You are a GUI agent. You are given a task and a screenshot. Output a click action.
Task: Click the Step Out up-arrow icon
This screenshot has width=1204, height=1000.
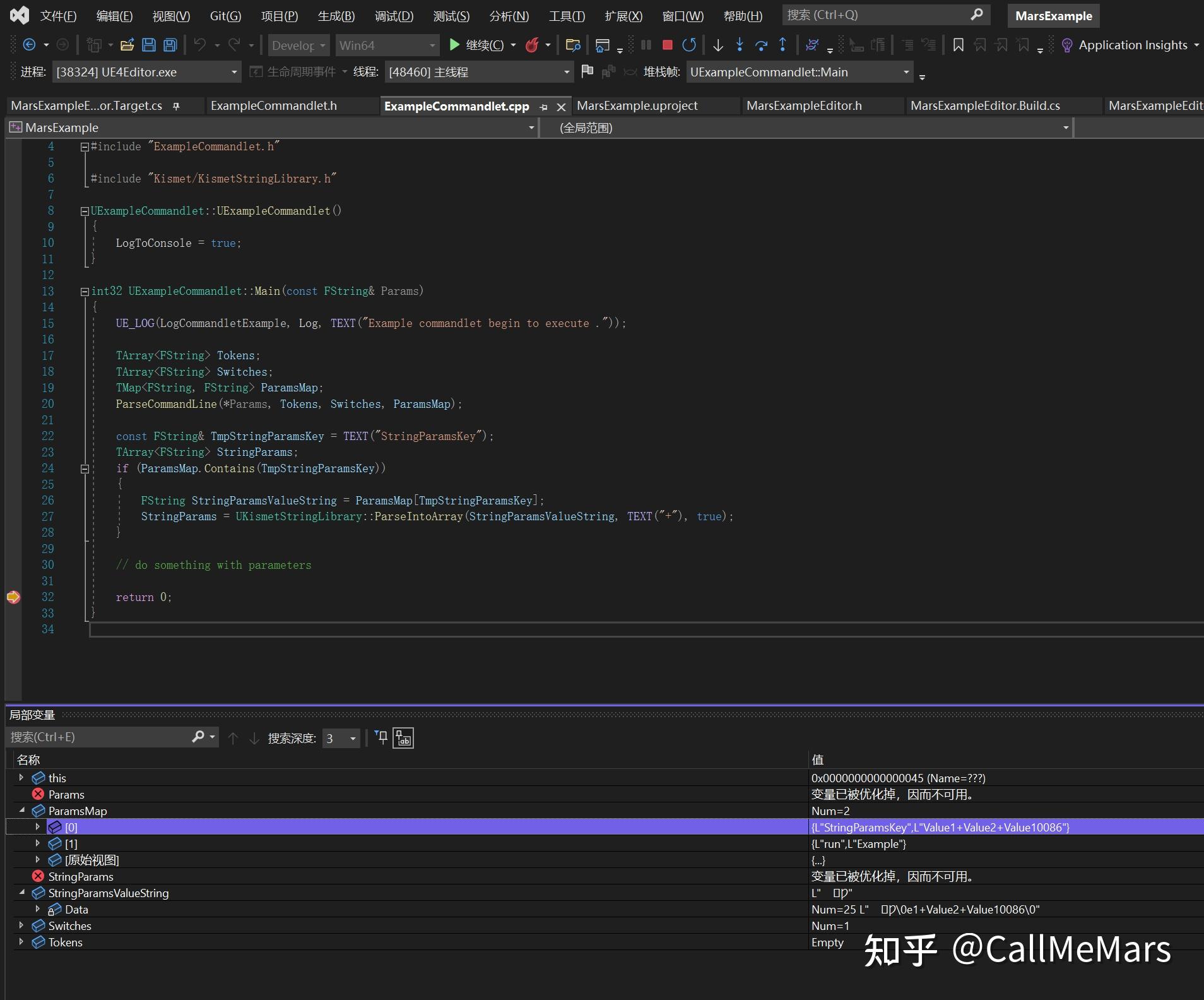[782, 45]
